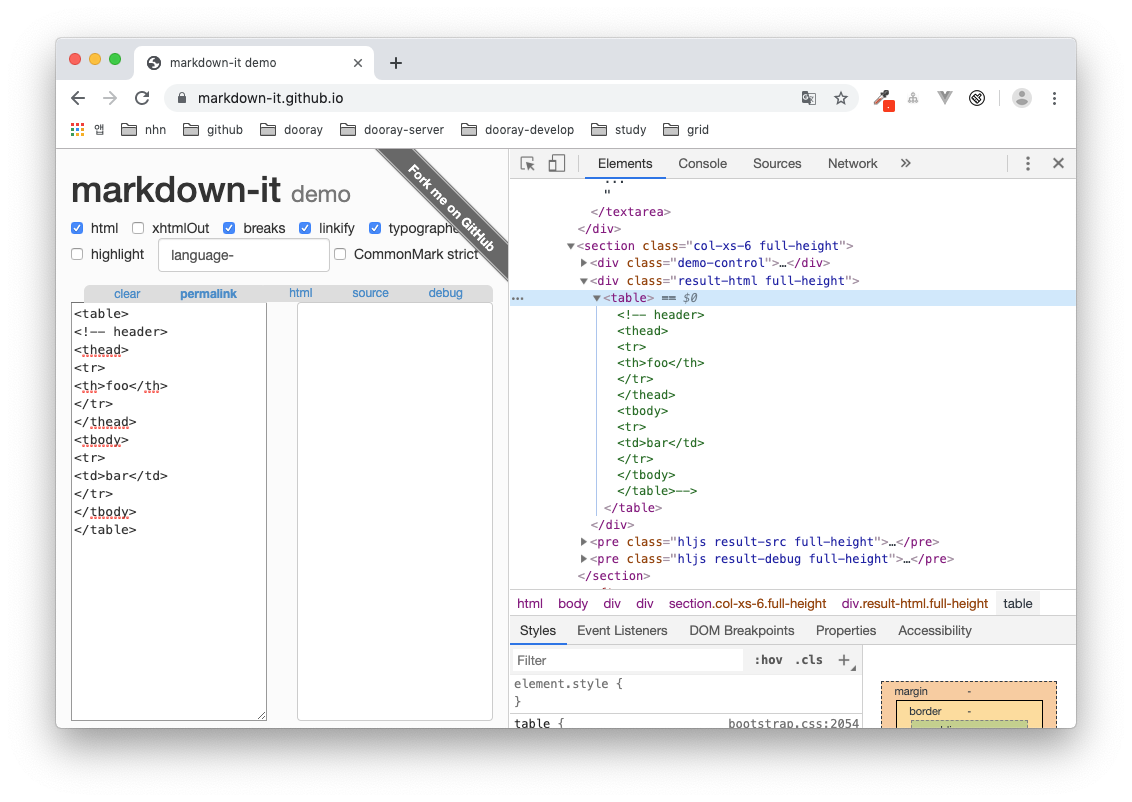
Task: Click the clear link above the editor
Action: tap(127, 293)
